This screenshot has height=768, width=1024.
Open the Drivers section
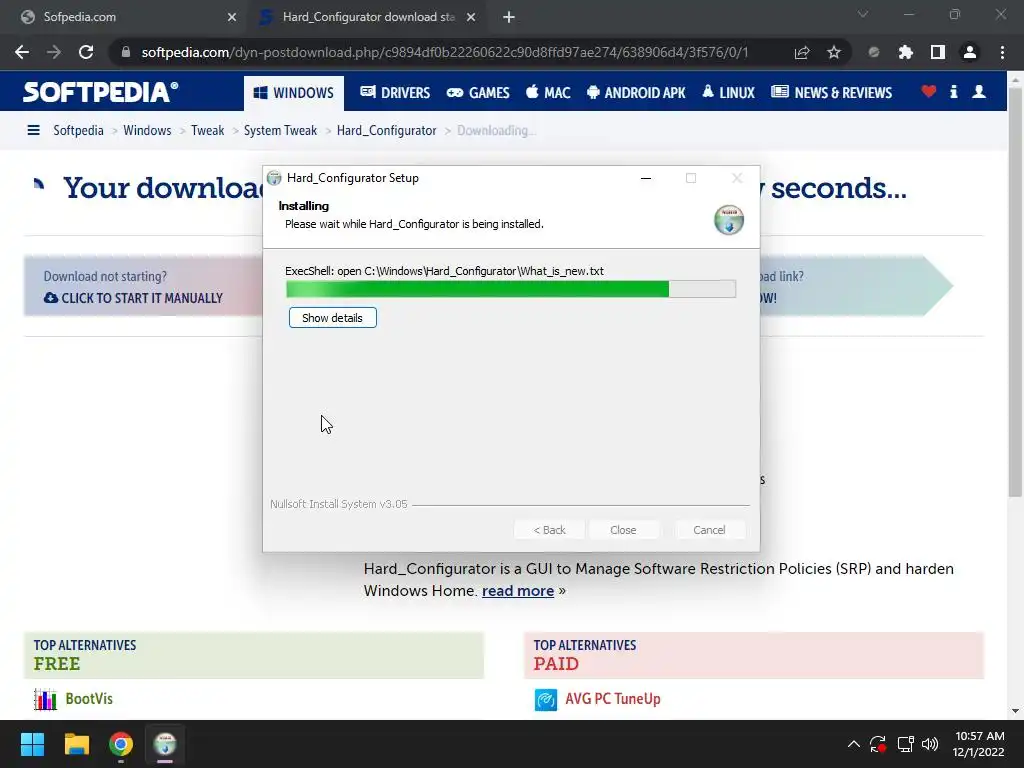[x=395, y=93]
